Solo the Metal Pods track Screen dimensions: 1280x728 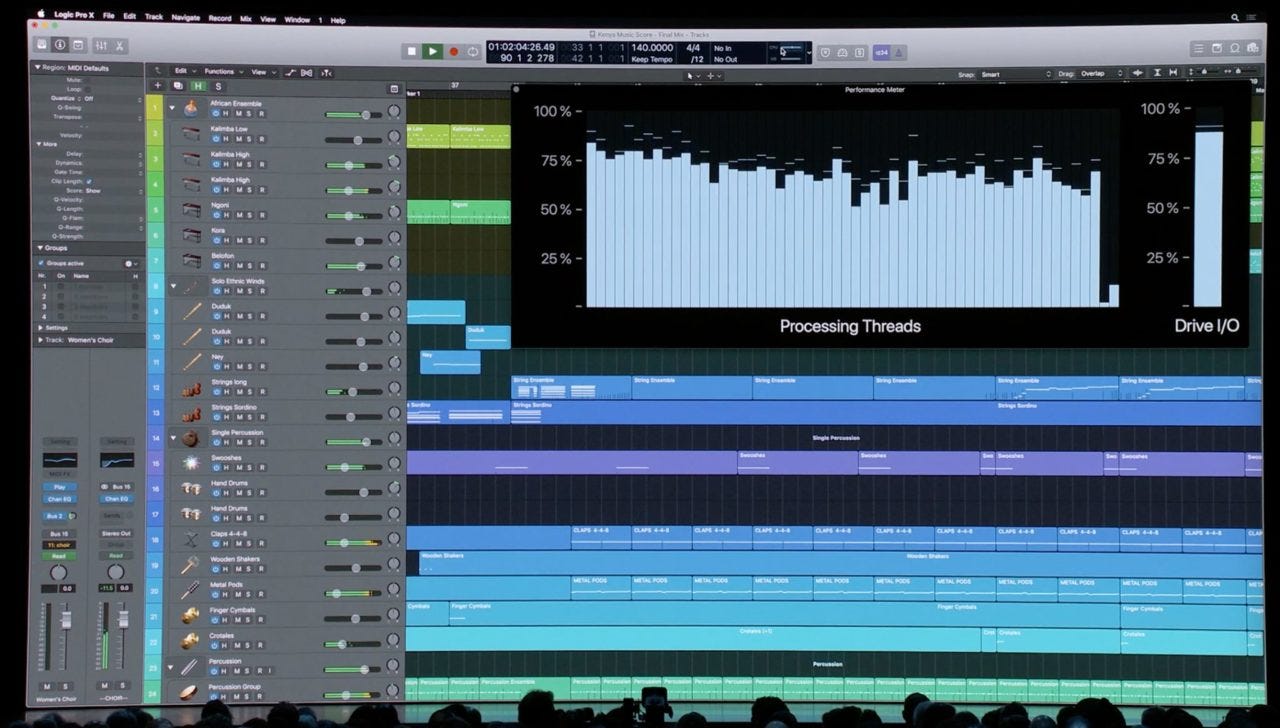pyautogui.click(x=249, y=595)
